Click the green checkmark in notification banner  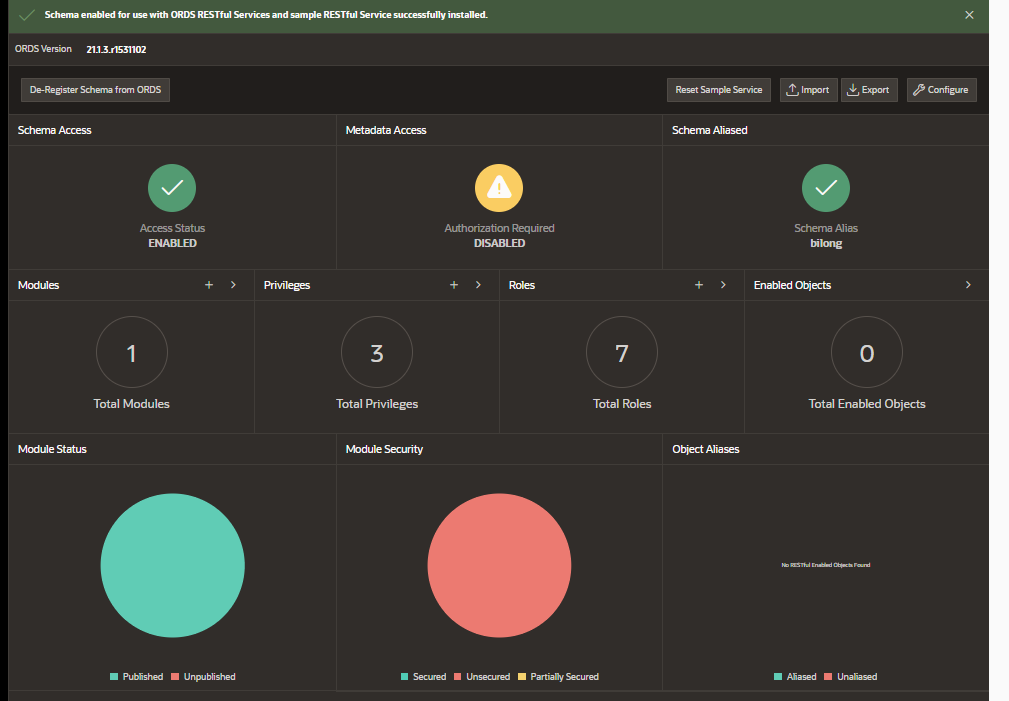point(26,15)
